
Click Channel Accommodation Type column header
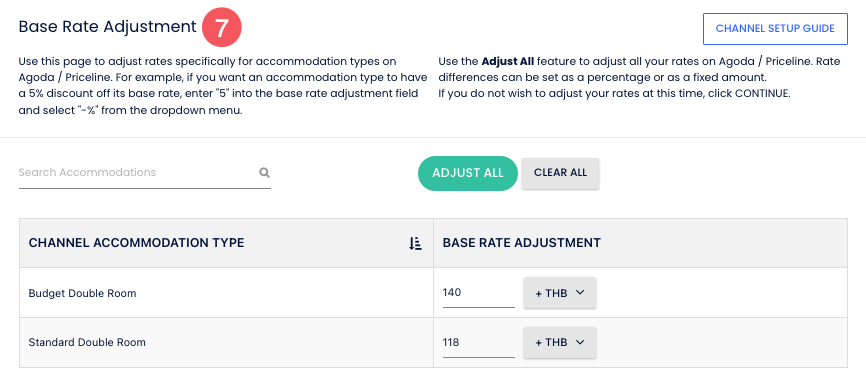pyautogui.click(x=136, y=243)
